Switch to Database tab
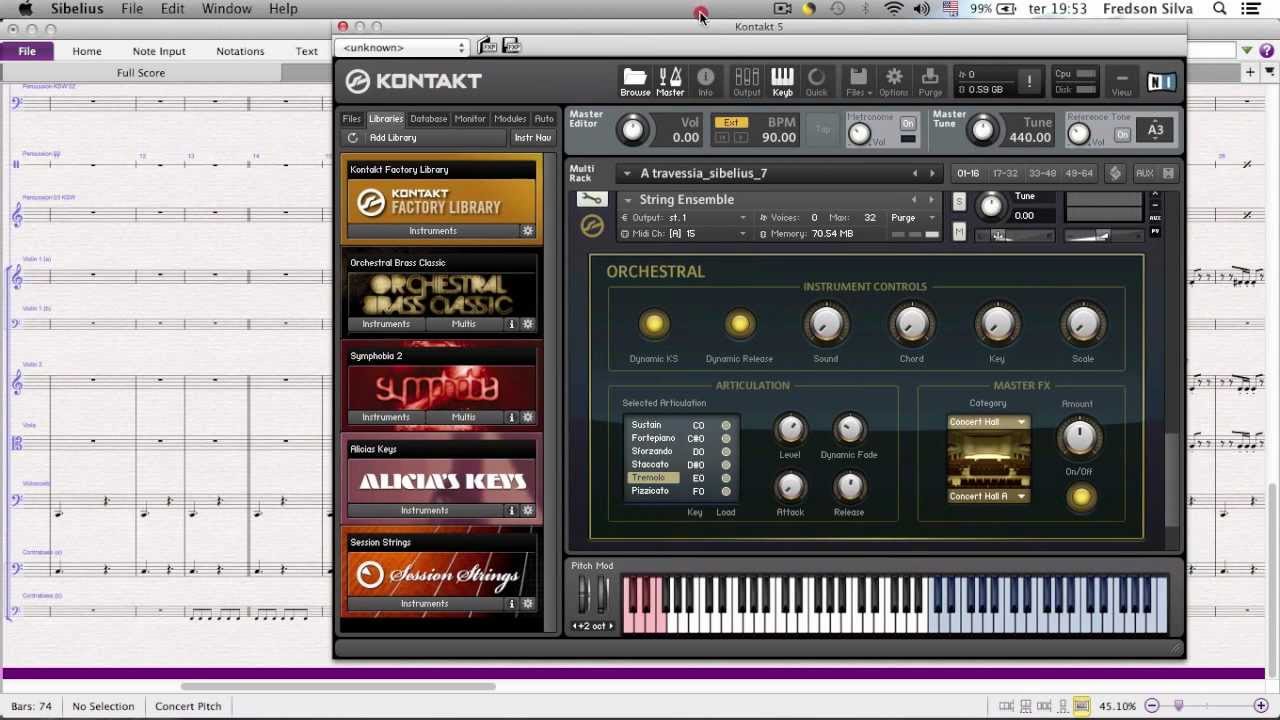 pos(429,119)
